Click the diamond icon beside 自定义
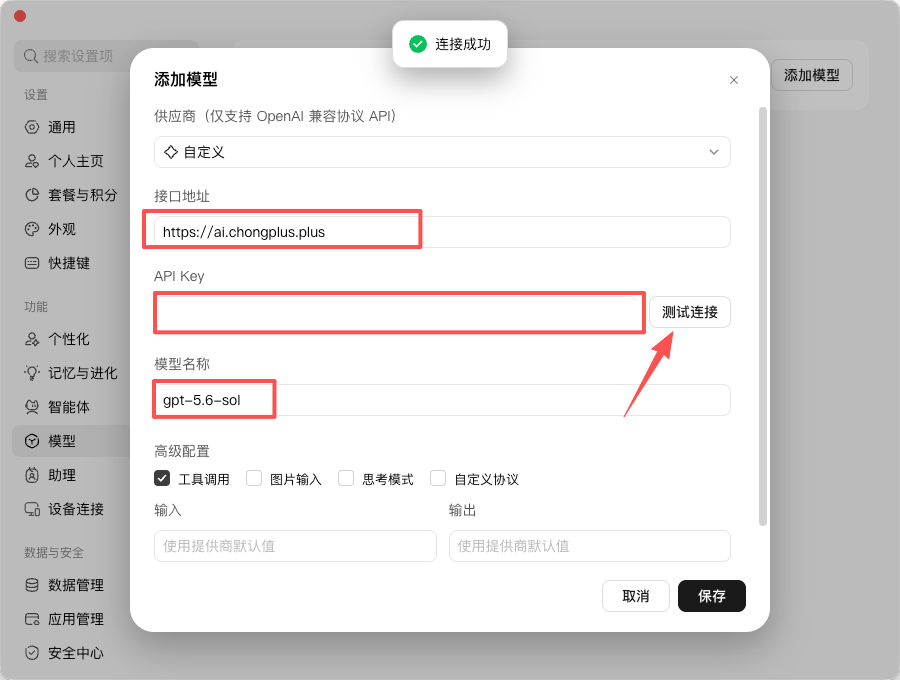Image resolution: width=900 pixels, height=680 pixels. tap(170, 152)
